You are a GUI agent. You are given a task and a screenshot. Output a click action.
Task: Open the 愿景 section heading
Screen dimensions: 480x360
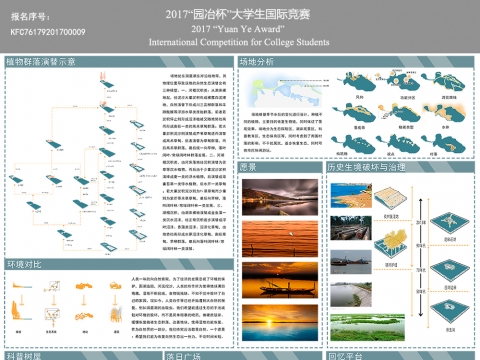pos(248,167)
